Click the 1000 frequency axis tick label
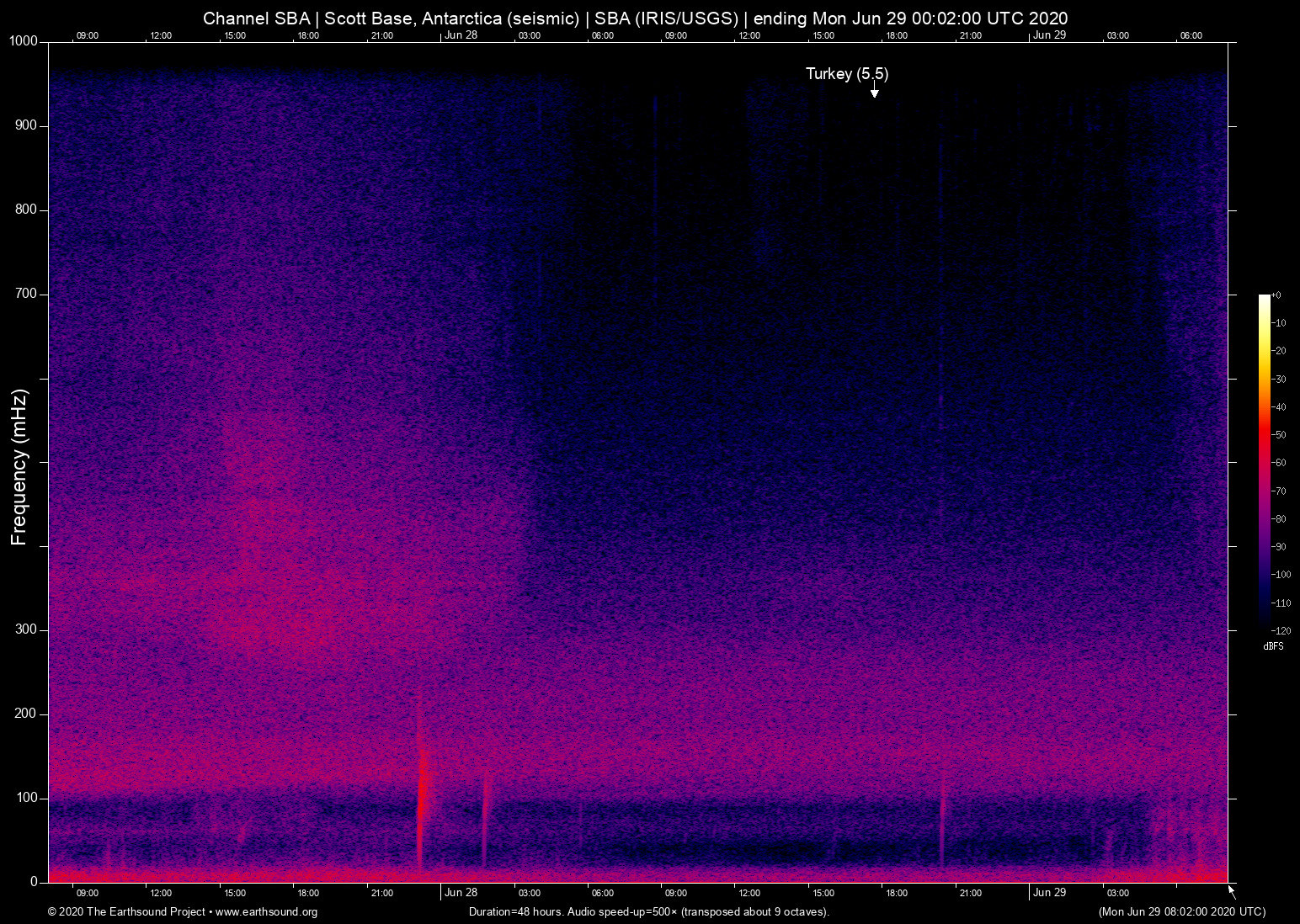Screen dimensions: 1300x924 coord(23,41)
